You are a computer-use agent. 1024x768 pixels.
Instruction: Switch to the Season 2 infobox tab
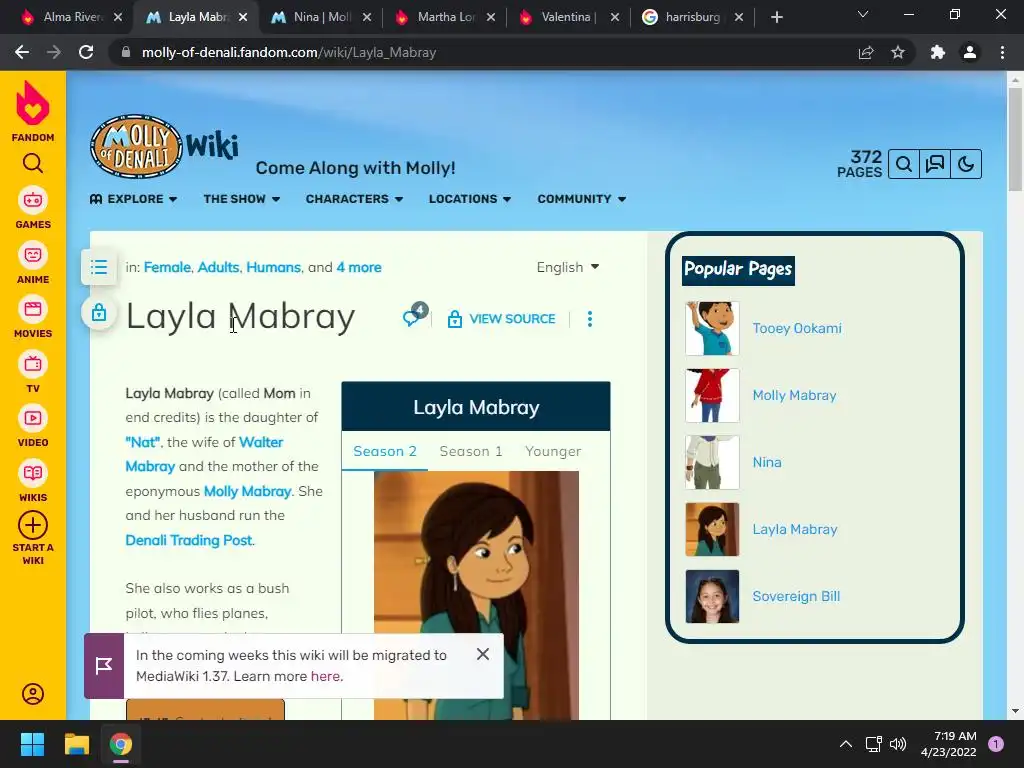[385, 451]
